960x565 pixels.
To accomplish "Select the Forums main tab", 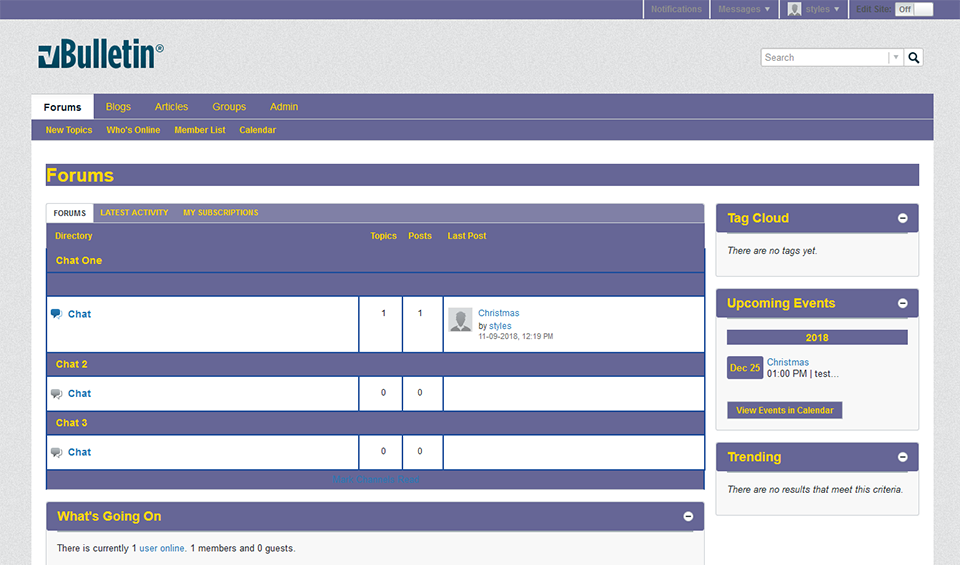I will click(x=62, y=107).
